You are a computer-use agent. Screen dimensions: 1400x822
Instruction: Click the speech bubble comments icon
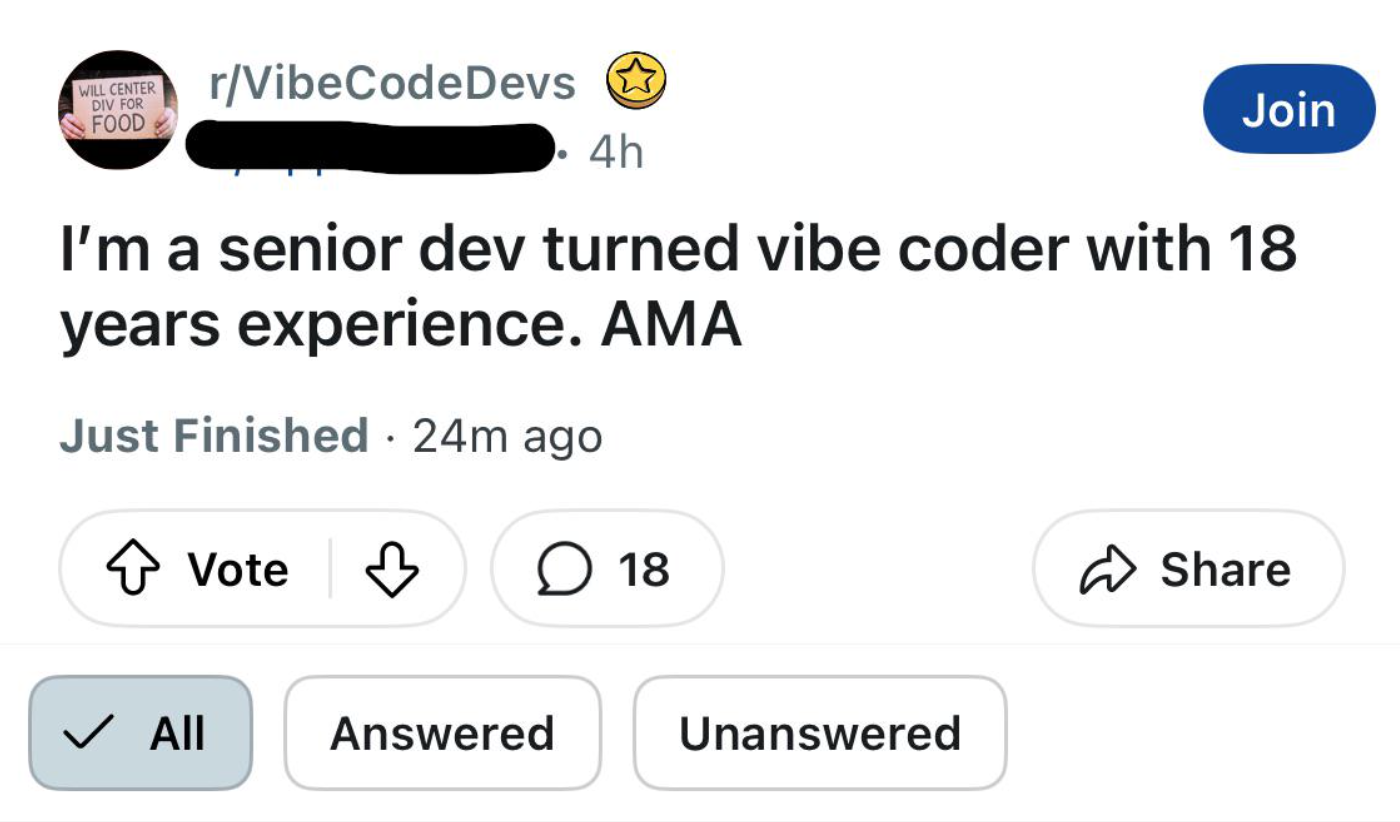click(x=562, y=570)
